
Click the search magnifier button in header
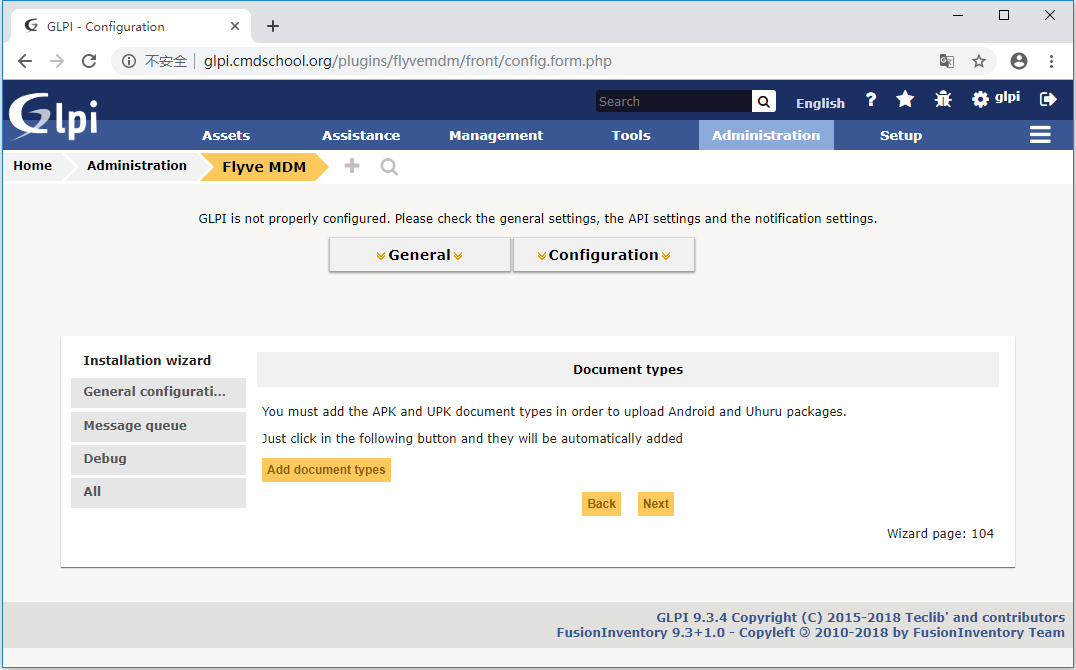(763, 102)
